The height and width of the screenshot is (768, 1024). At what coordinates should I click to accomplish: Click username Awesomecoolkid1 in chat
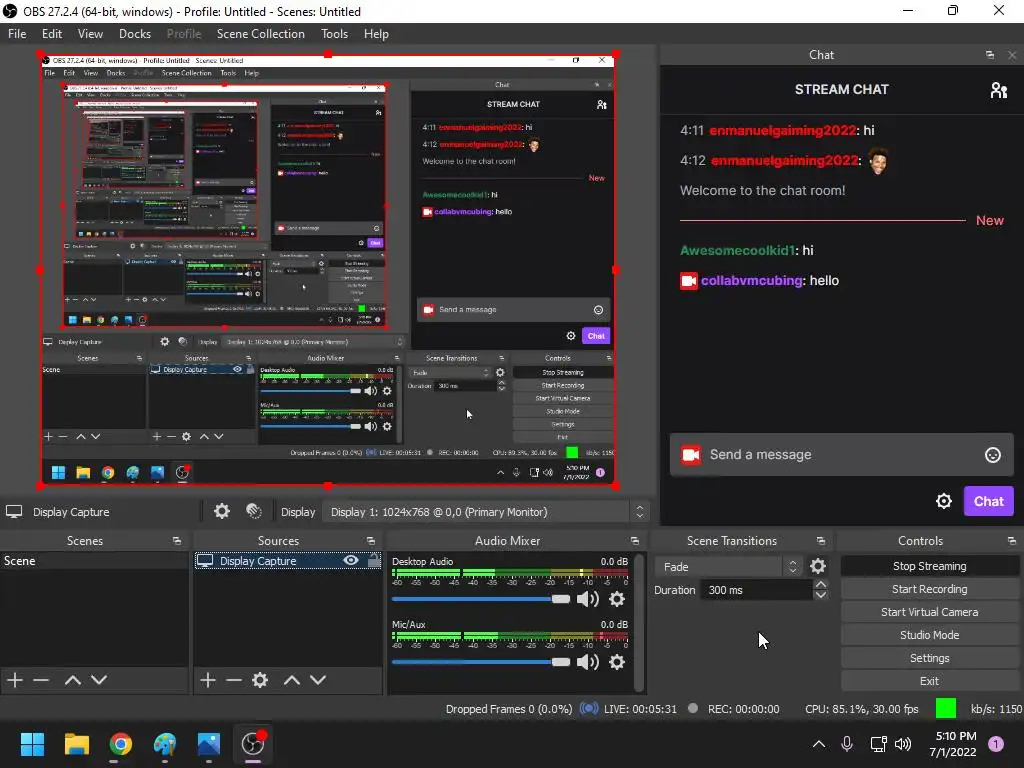pos(737,250)
